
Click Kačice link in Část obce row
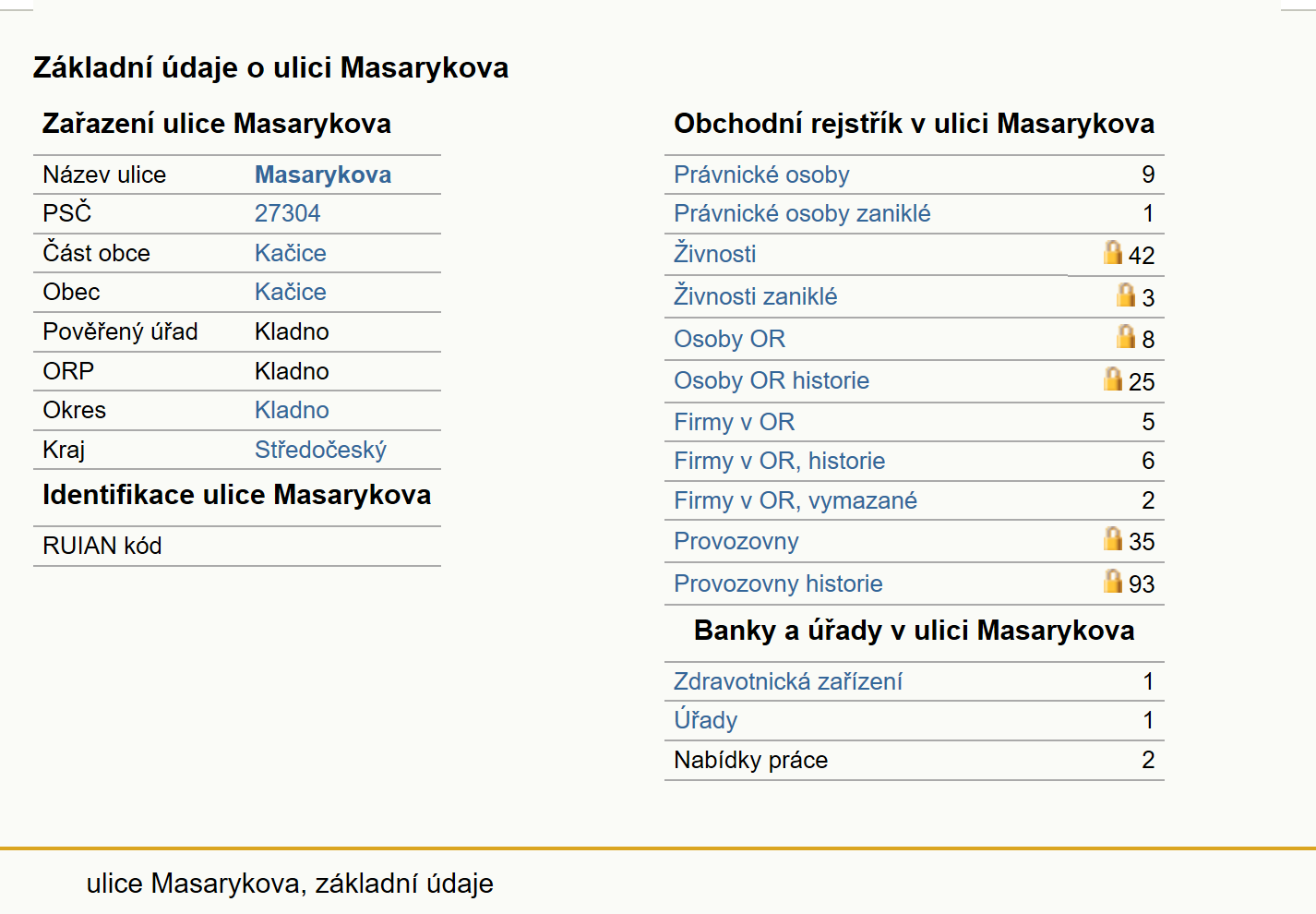pyautogui.click(x=290, y=253)
